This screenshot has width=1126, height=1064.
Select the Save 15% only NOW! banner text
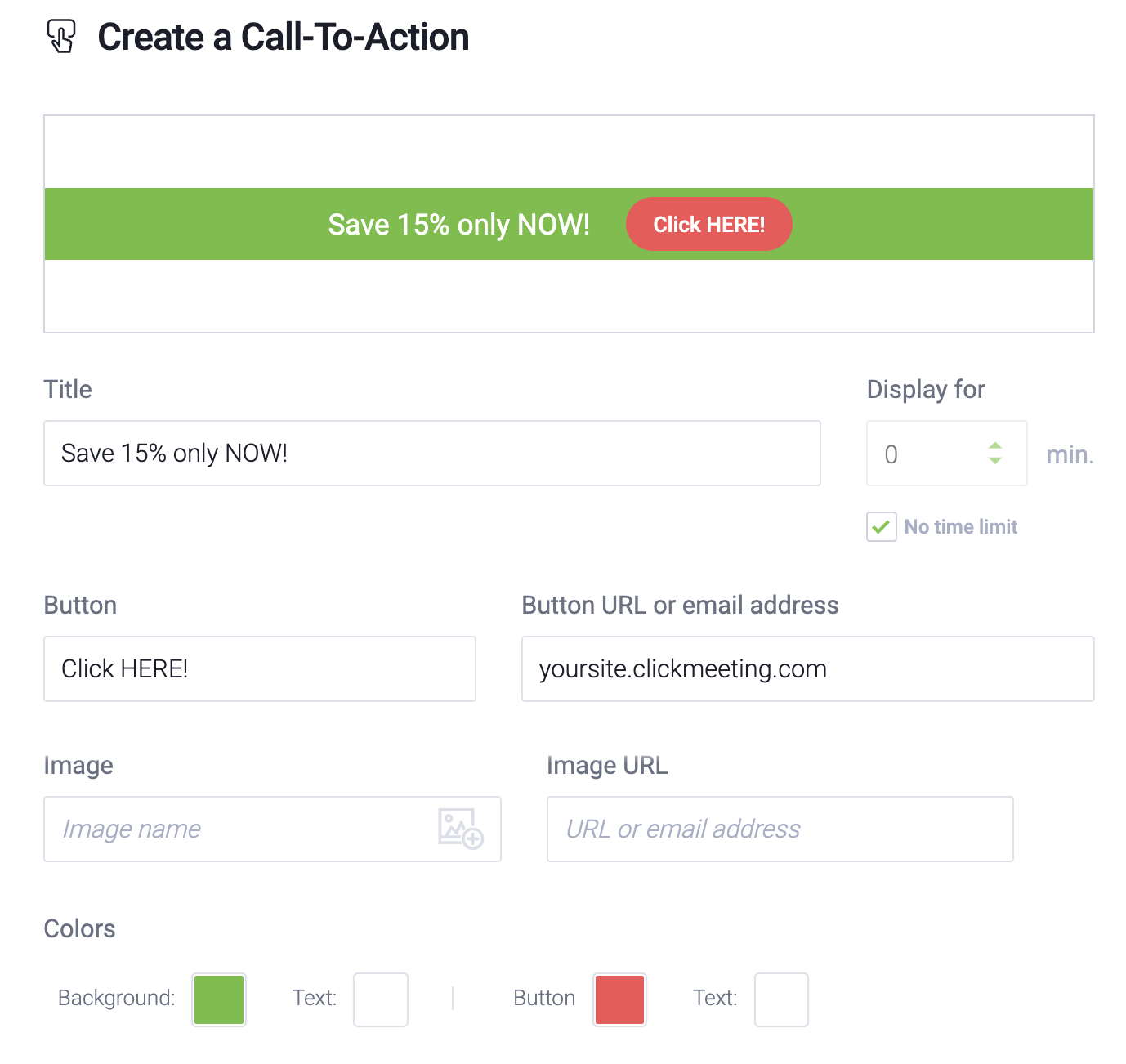pos(459,224)
